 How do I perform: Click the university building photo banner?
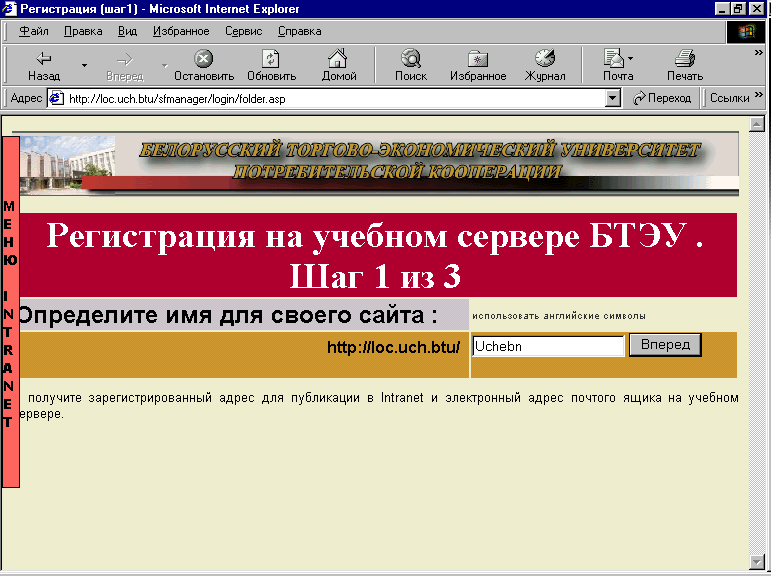coord(67,163)
